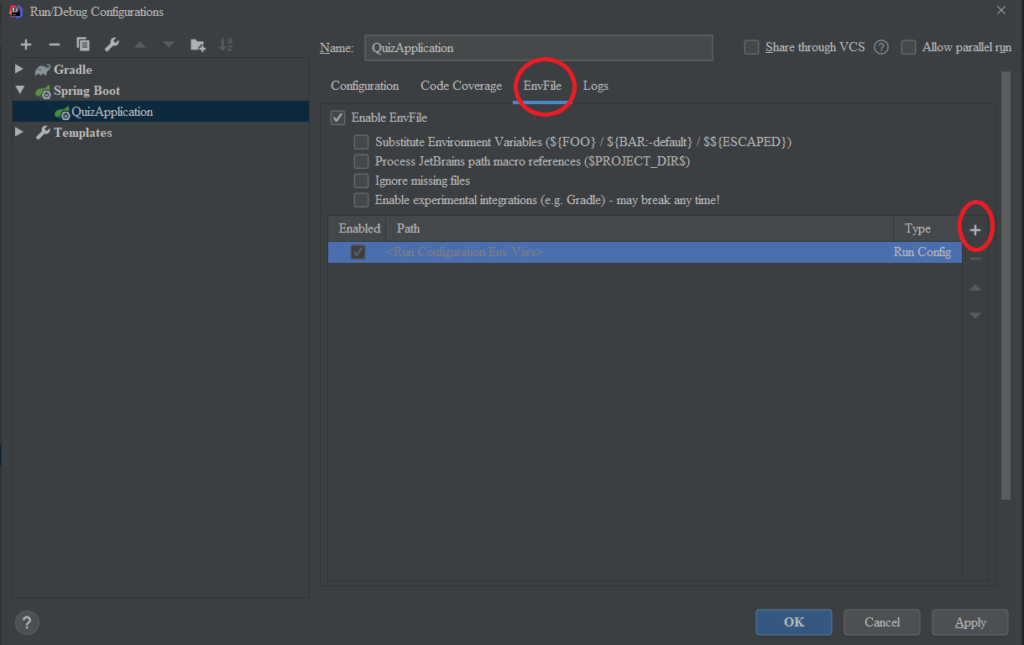Copy the QuizApplication configuration
This screenshot has height=645, width=1024.
[84, 44]
